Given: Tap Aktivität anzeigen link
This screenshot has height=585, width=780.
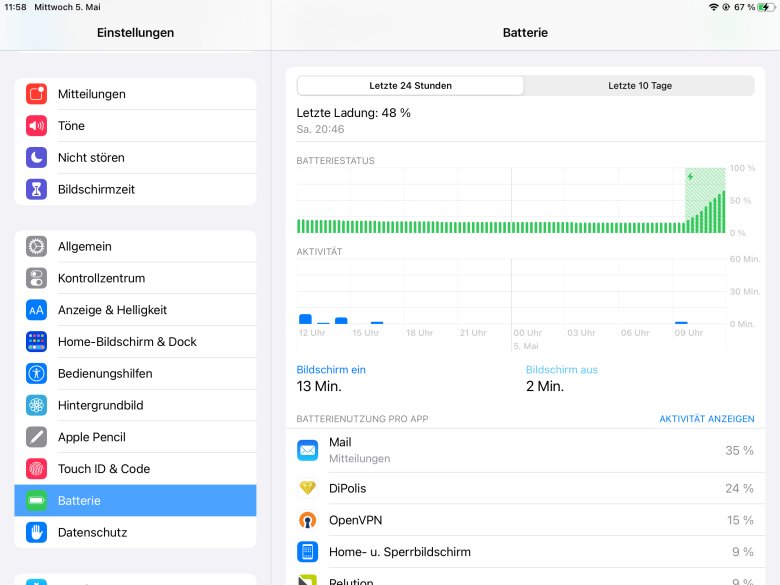Looking at the screenshot, I should click(706, 419).
